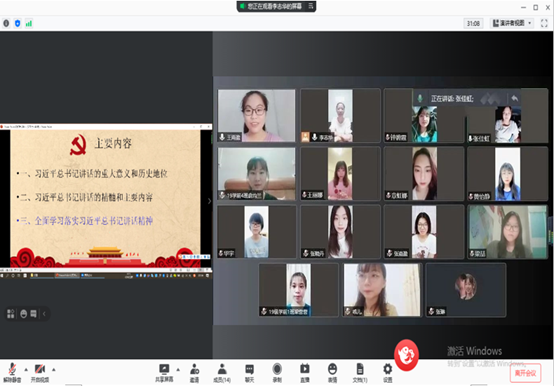This screenshot has width=554, height=386.
Task: Select 李志华 video tile
Action: coord(340,115)
